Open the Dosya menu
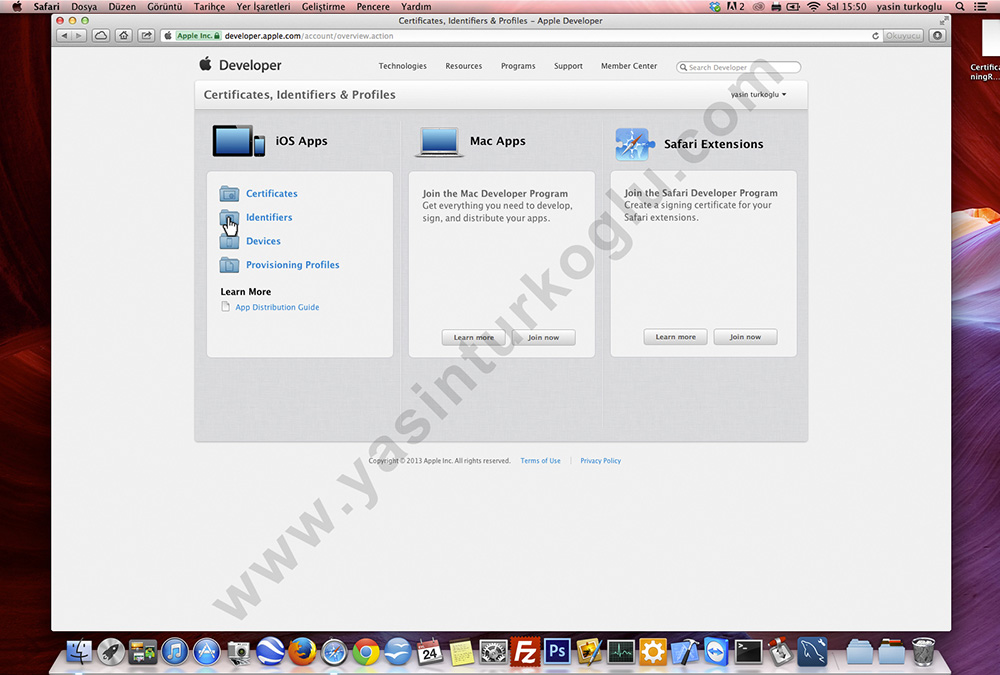 point(84,6)
